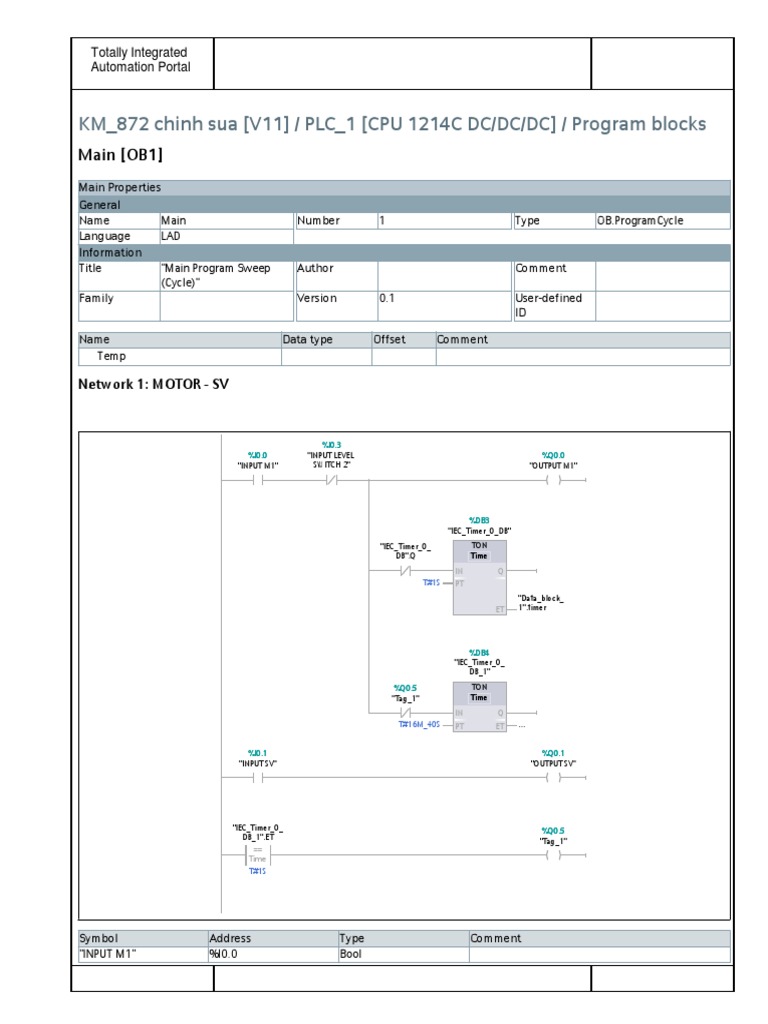Select the "Tag_1" output coil at %Q0.5
Screen dimensions: 768x1024
tap(553, 855)
